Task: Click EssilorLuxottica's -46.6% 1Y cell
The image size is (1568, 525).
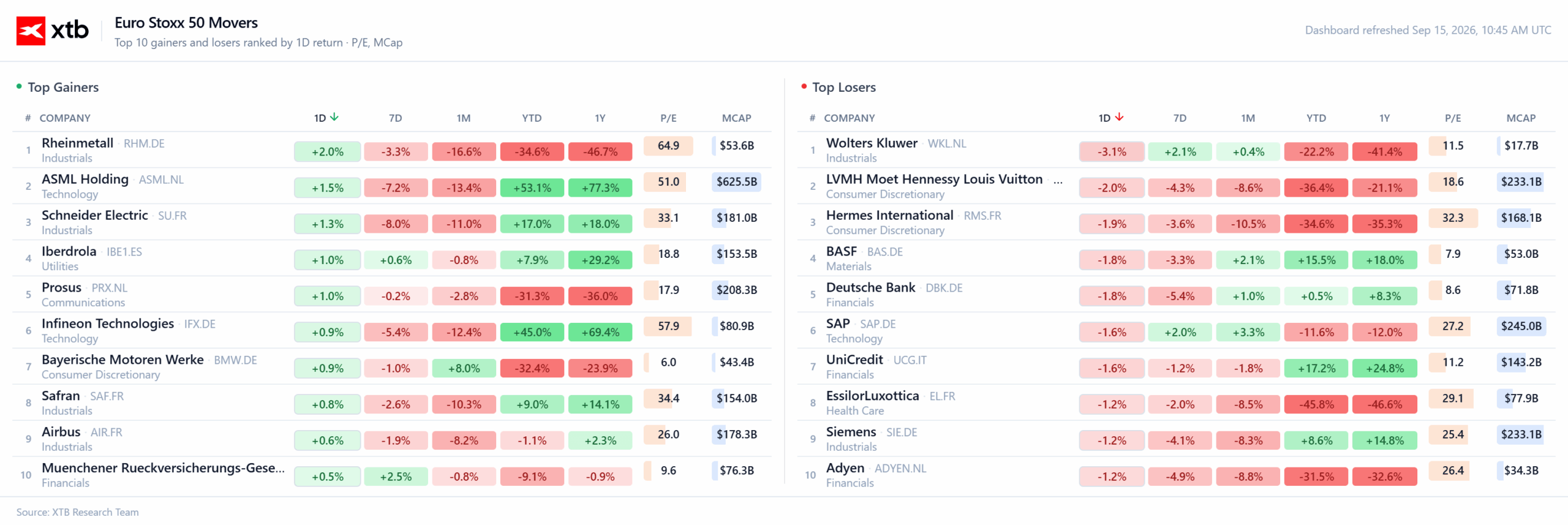Action: click(x=1384, y=404)
